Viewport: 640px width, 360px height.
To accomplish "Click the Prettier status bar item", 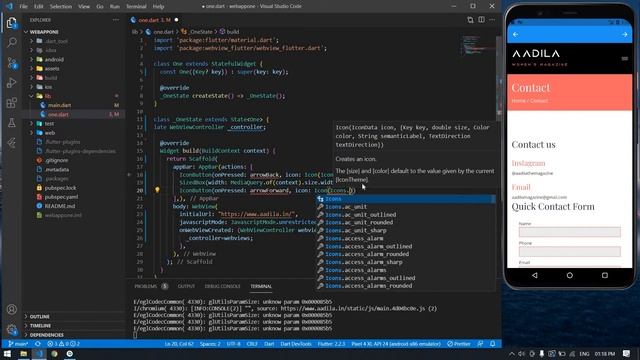I will (x=459, y=344).
